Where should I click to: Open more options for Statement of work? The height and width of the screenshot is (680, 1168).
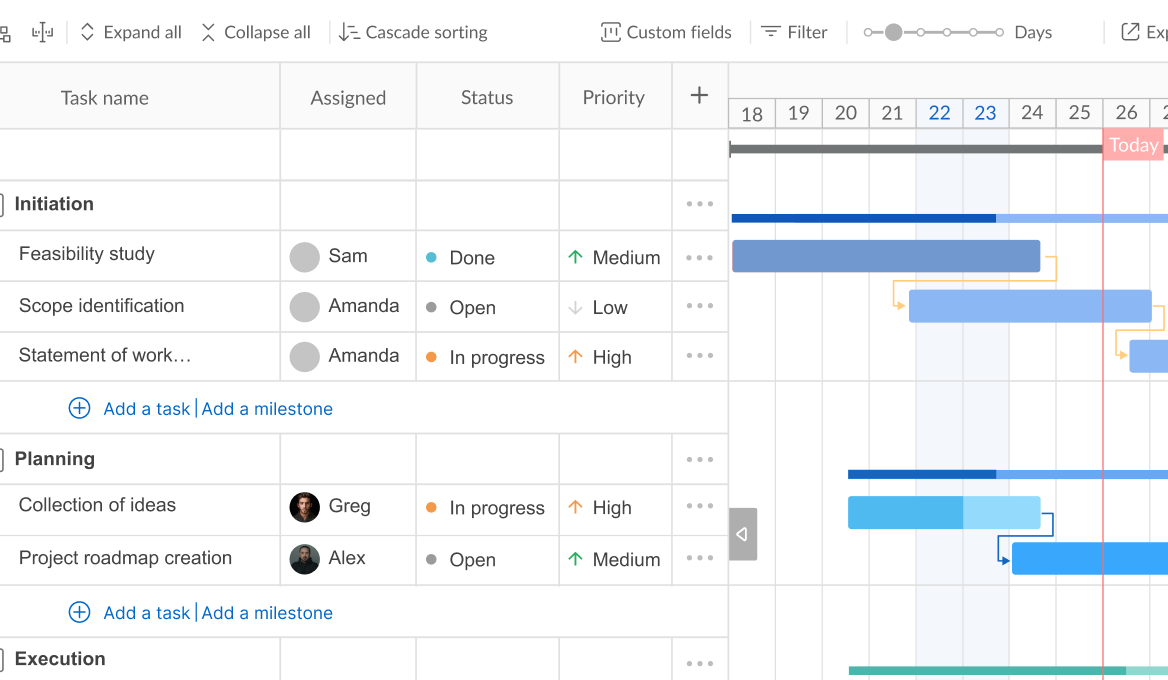tap(699, 356)
